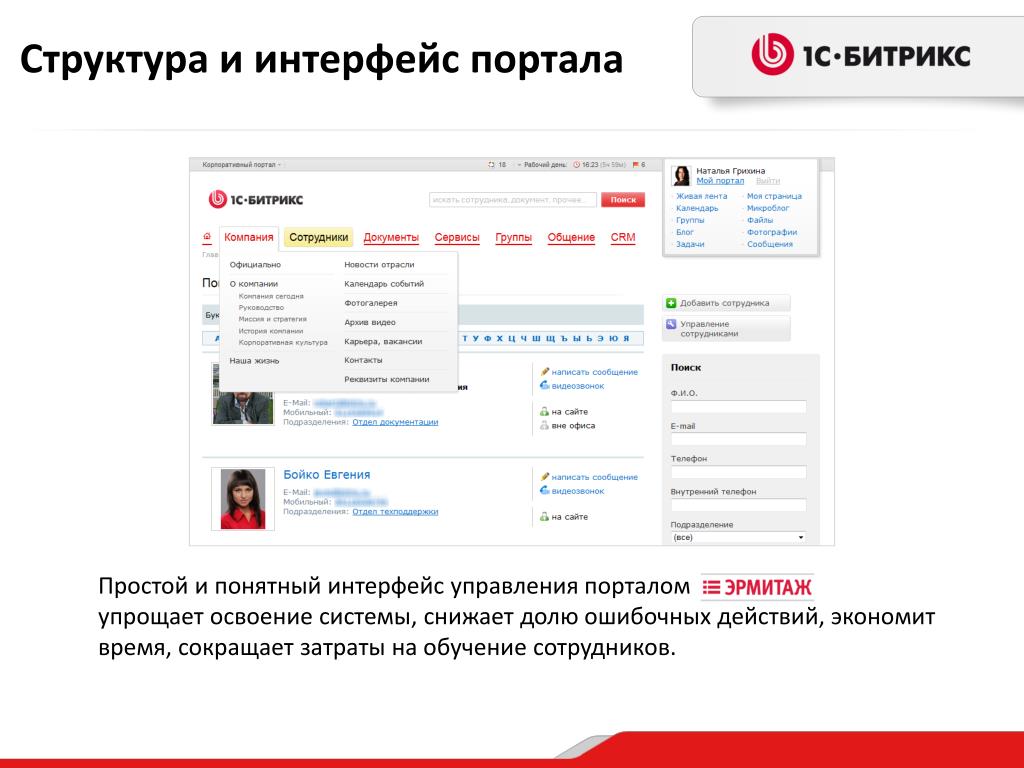
Task: Open Живая лента link
Action: pos(701,196)
